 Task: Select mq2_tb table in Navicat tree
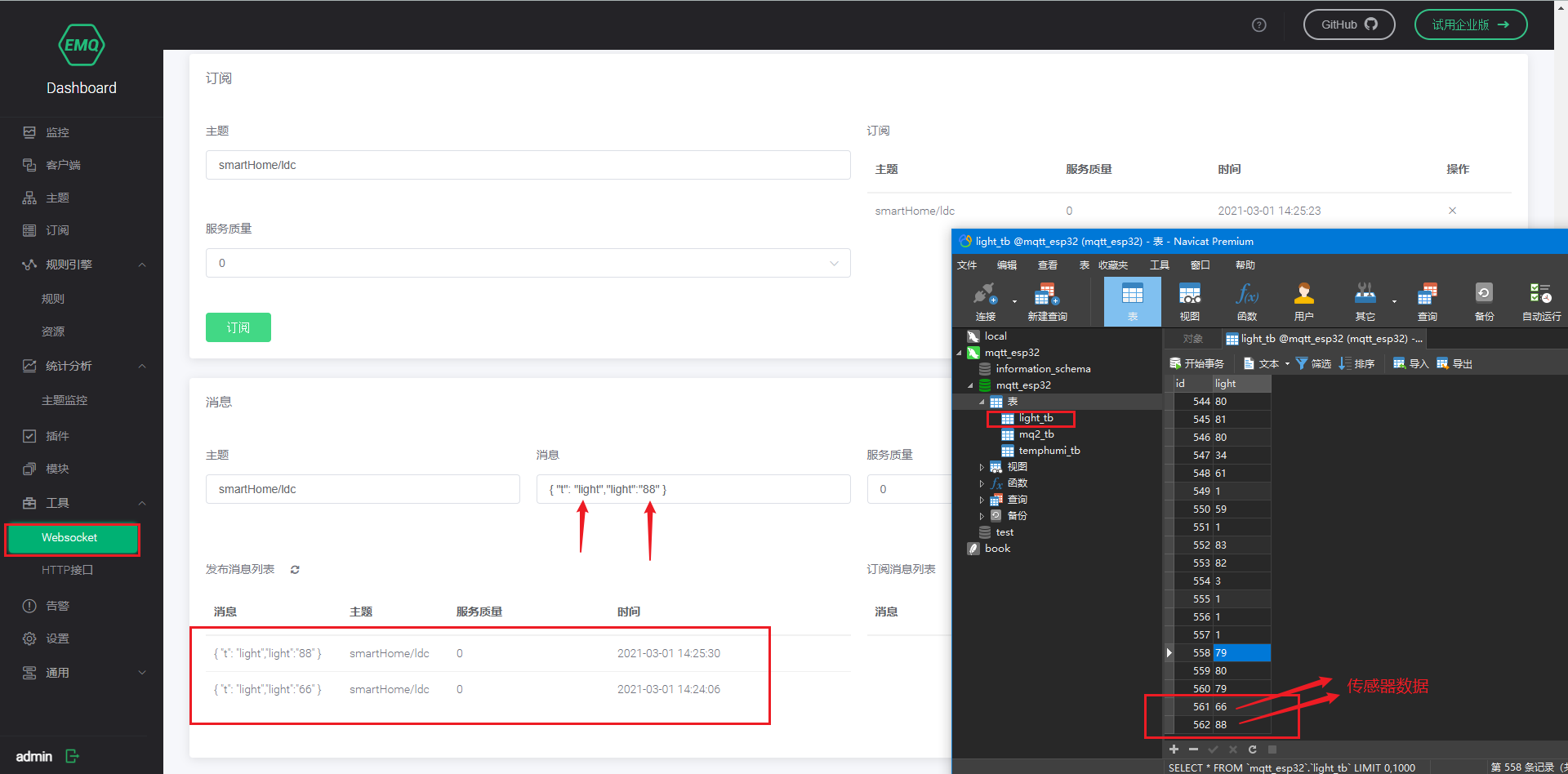point(1036,434)
